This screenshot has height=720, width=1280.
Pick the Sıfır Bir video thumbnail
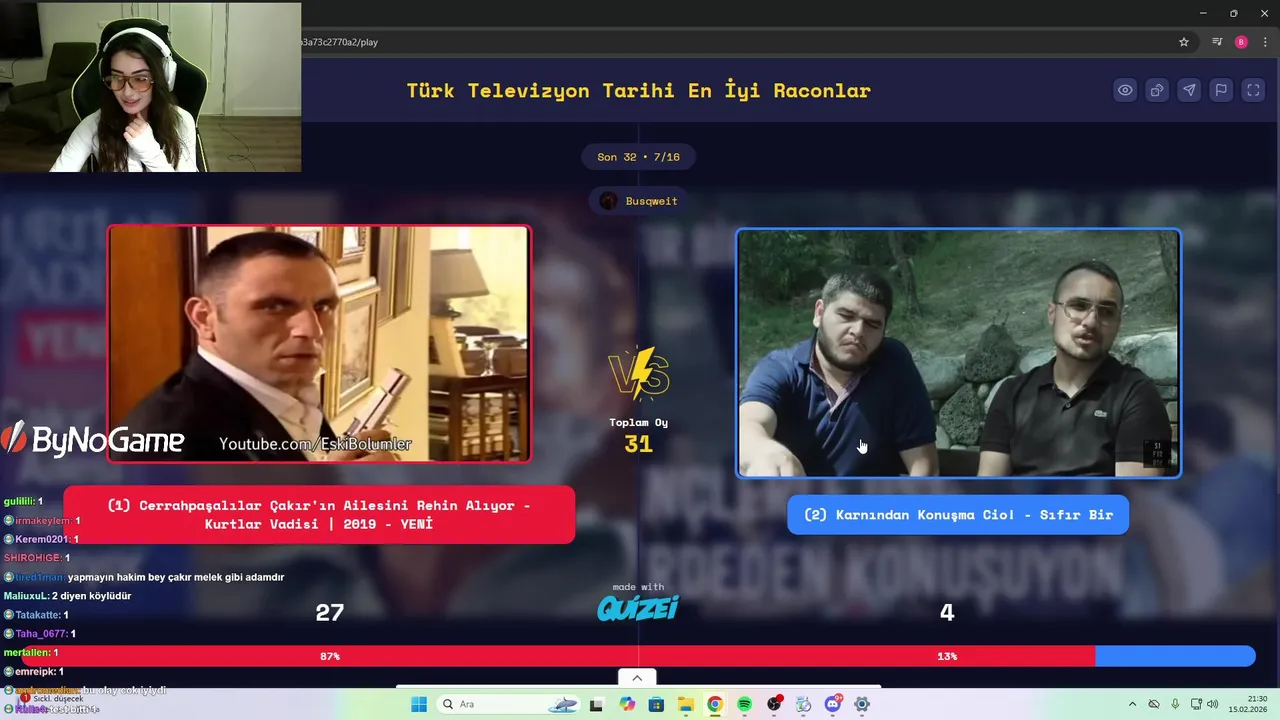click(958, 353)
